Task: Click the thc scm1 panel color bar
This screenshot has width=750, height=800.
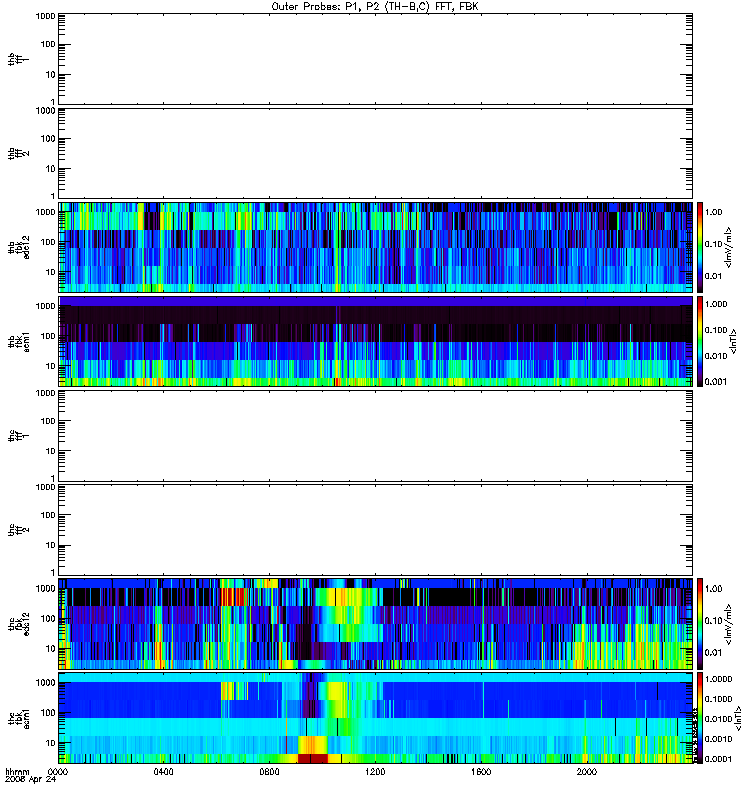Action: pyautogui.click(x=700, y=718)
